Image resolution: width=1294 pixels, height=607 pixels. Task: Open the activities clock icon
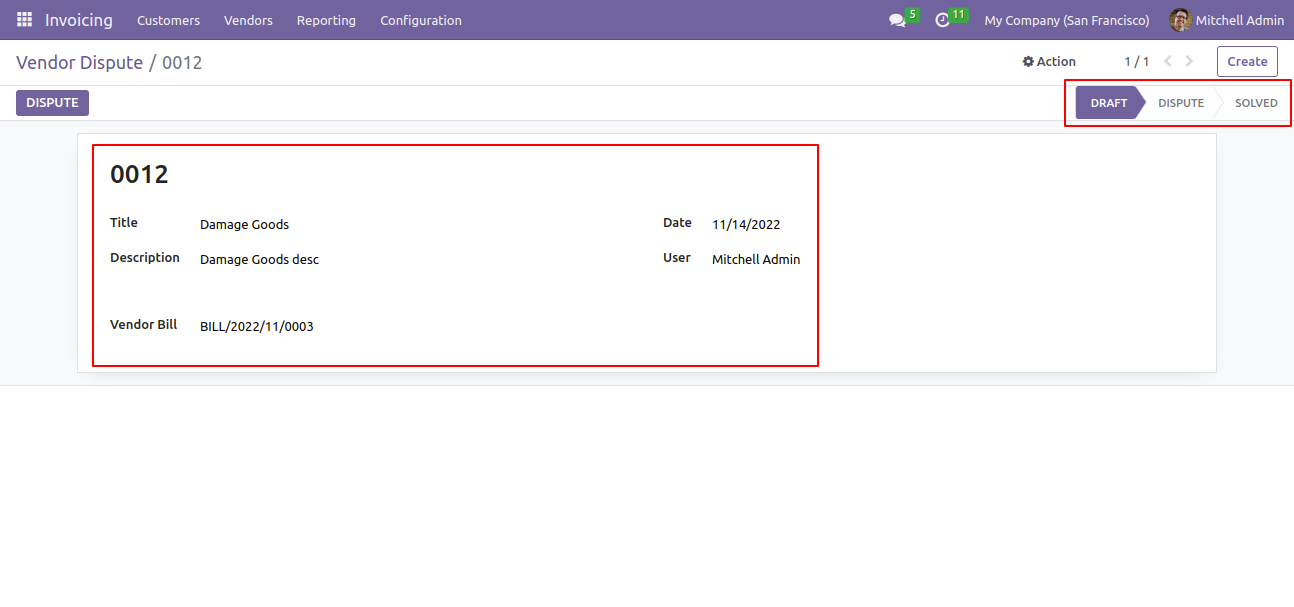click(942, 21)
